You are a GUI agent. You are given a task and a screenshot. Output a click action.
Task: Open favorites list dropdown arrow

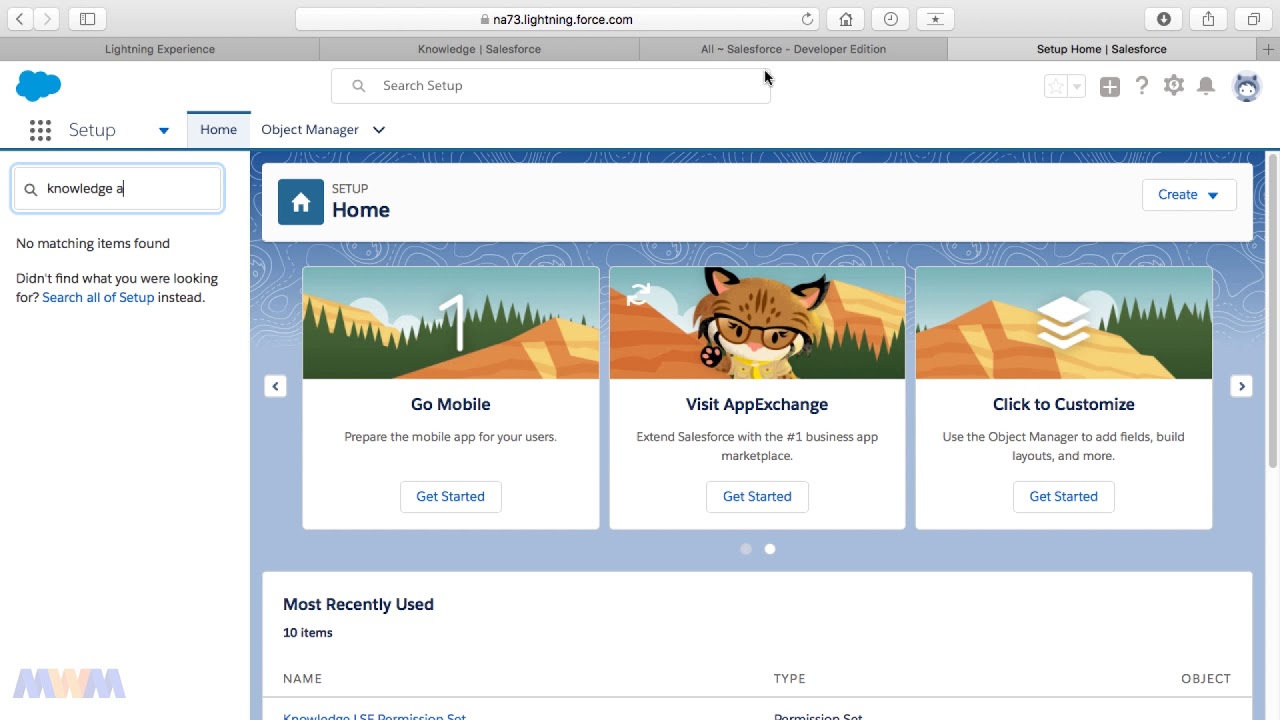(1077, 87)
